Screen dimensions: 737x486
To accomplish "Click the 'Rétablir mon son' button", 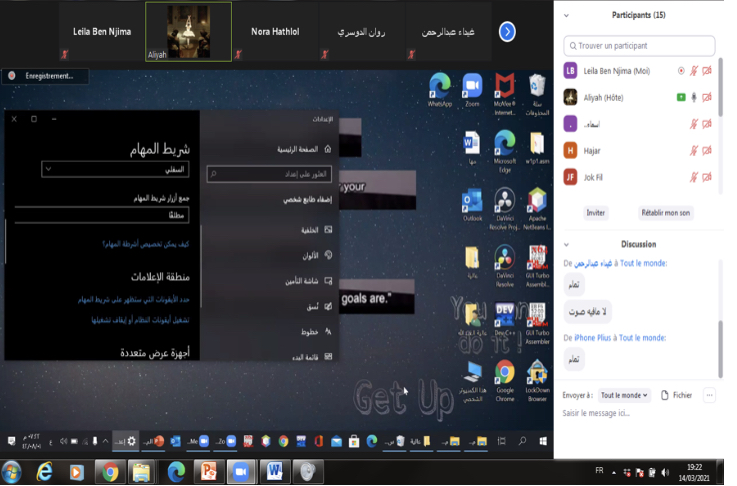I will coord(666,213).
